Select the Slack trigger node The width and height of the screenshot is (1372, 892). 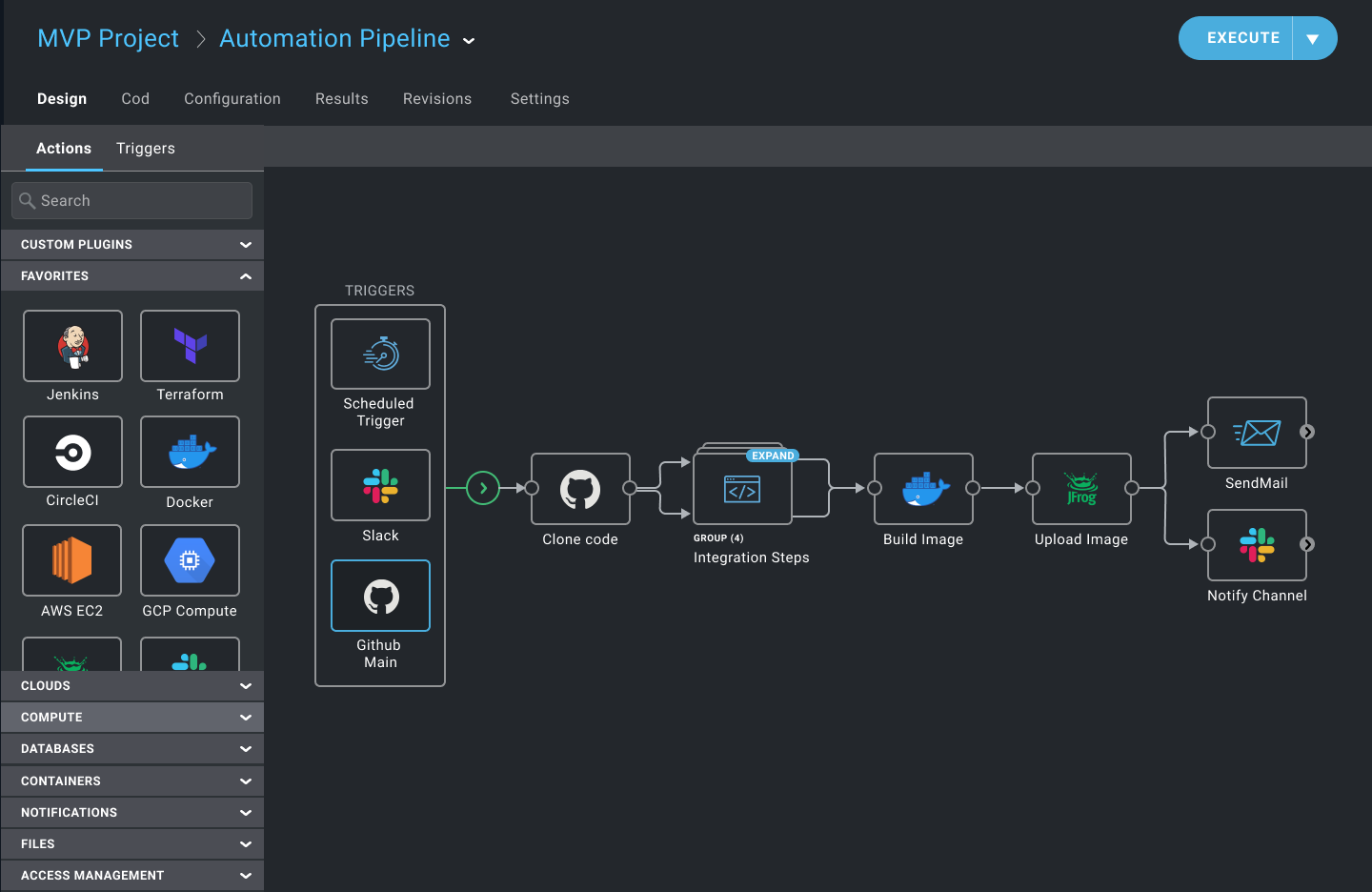380,485
